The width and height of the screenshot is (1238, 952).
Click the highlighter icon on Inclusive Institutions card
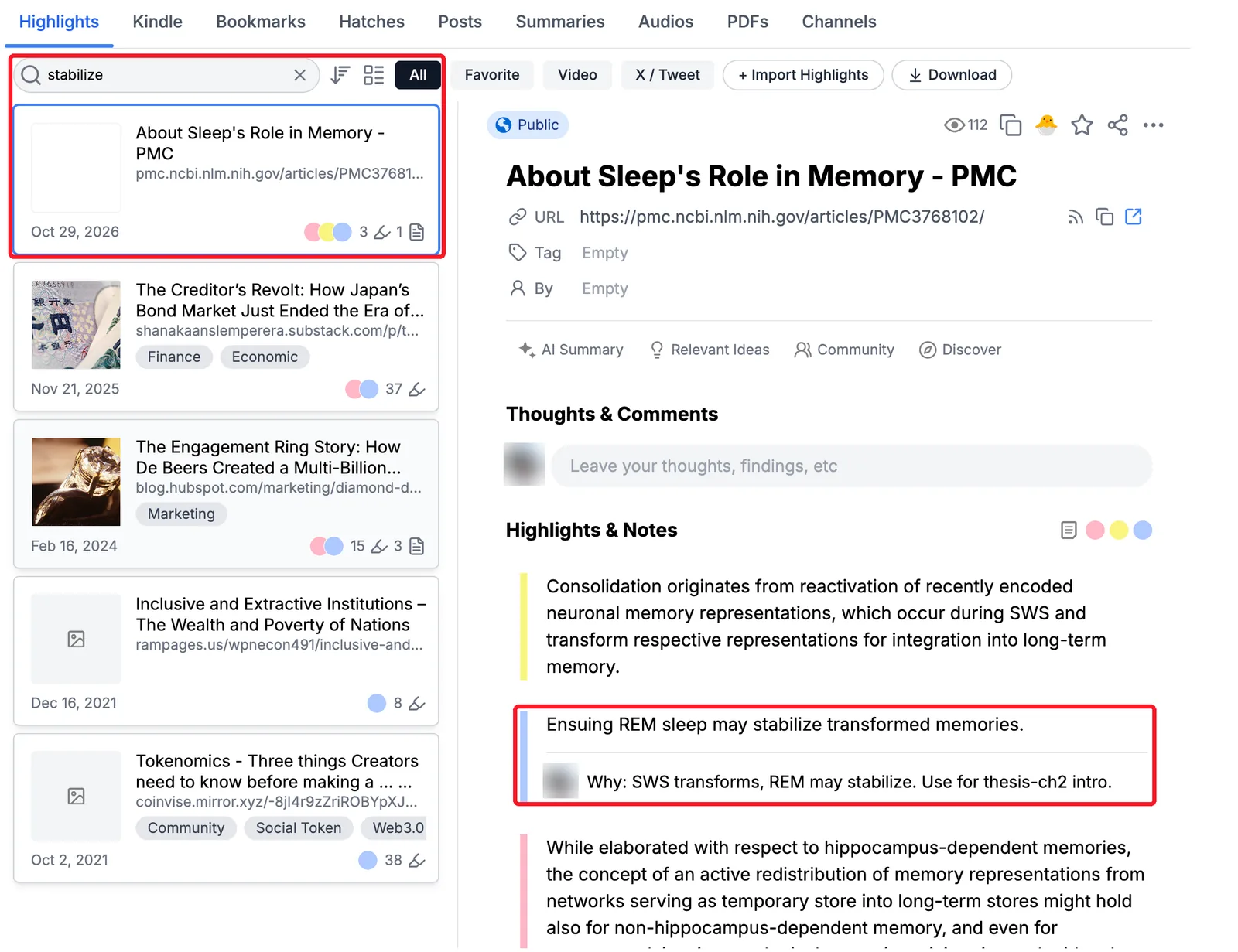417,703
